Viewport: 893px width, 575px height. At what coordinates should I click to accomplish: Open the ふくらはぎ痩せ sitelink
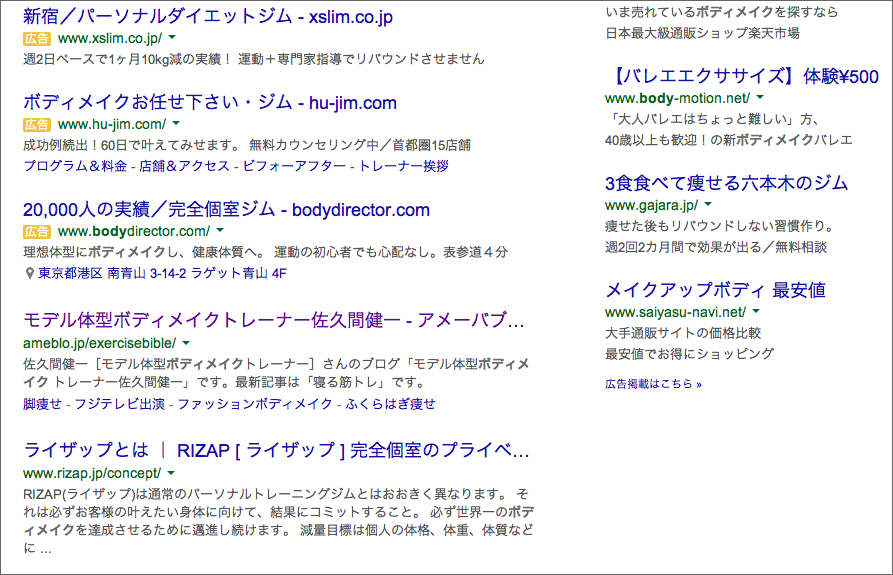tap(391, 404)
